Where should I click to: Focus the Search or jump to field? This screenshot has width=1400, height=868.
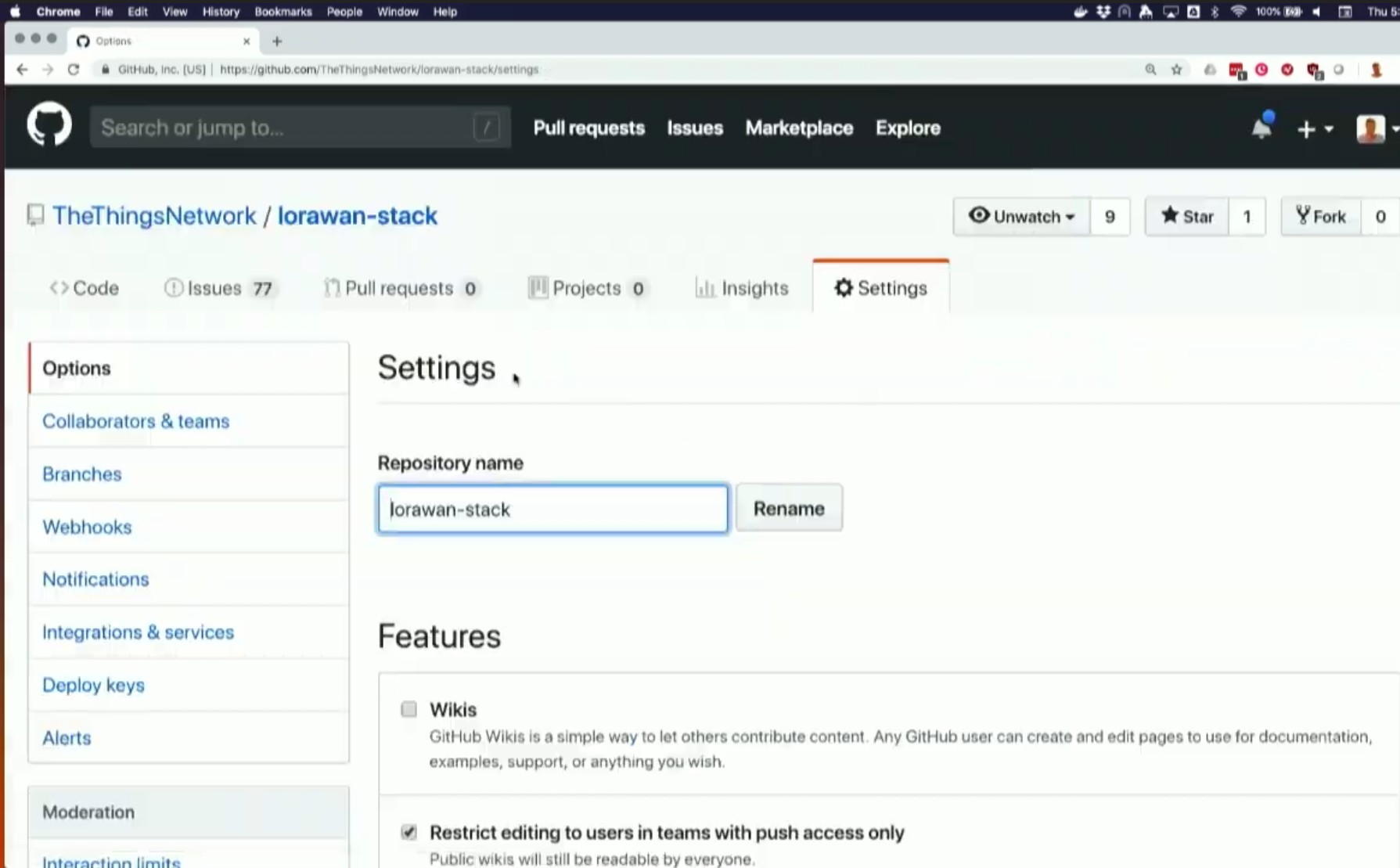(301, 127)
